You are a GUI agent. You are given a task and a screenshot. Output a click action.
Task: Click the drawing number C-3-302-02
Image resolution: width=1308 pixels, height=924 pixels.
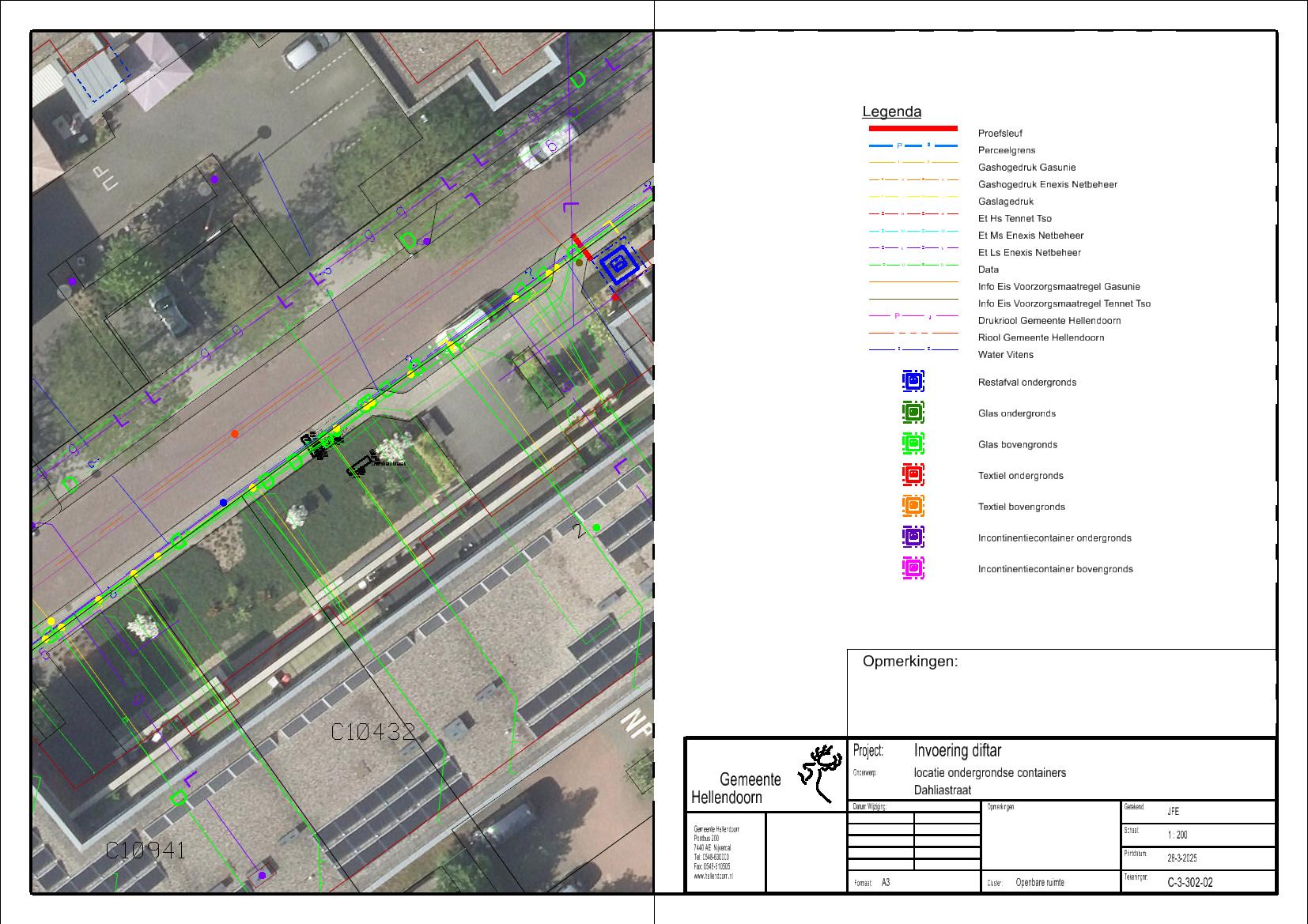[x=1189, y=883]
